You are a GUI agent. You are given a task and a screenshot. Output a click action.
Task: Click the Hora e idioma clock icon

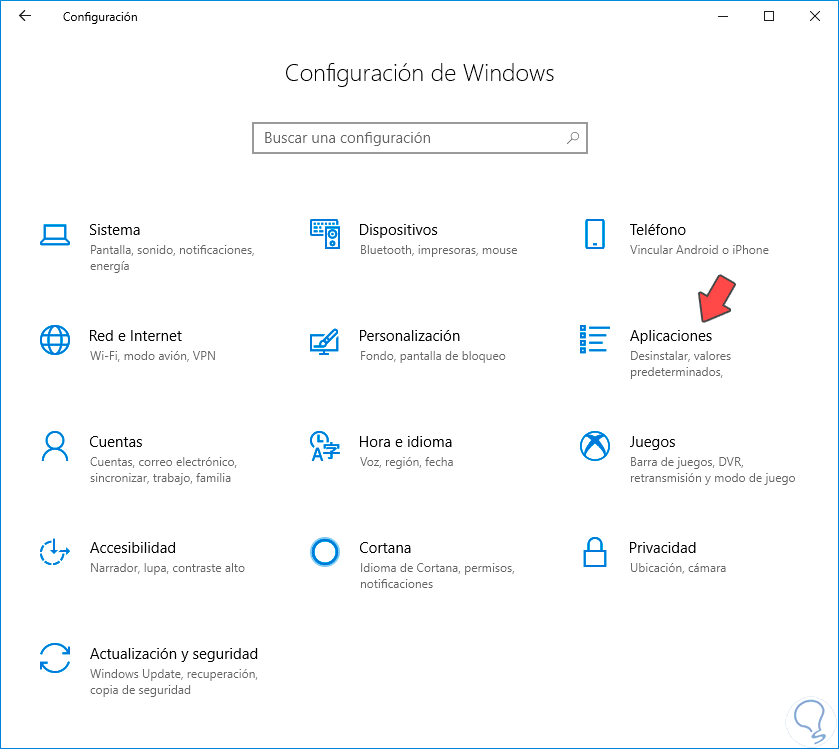(325, 446)
